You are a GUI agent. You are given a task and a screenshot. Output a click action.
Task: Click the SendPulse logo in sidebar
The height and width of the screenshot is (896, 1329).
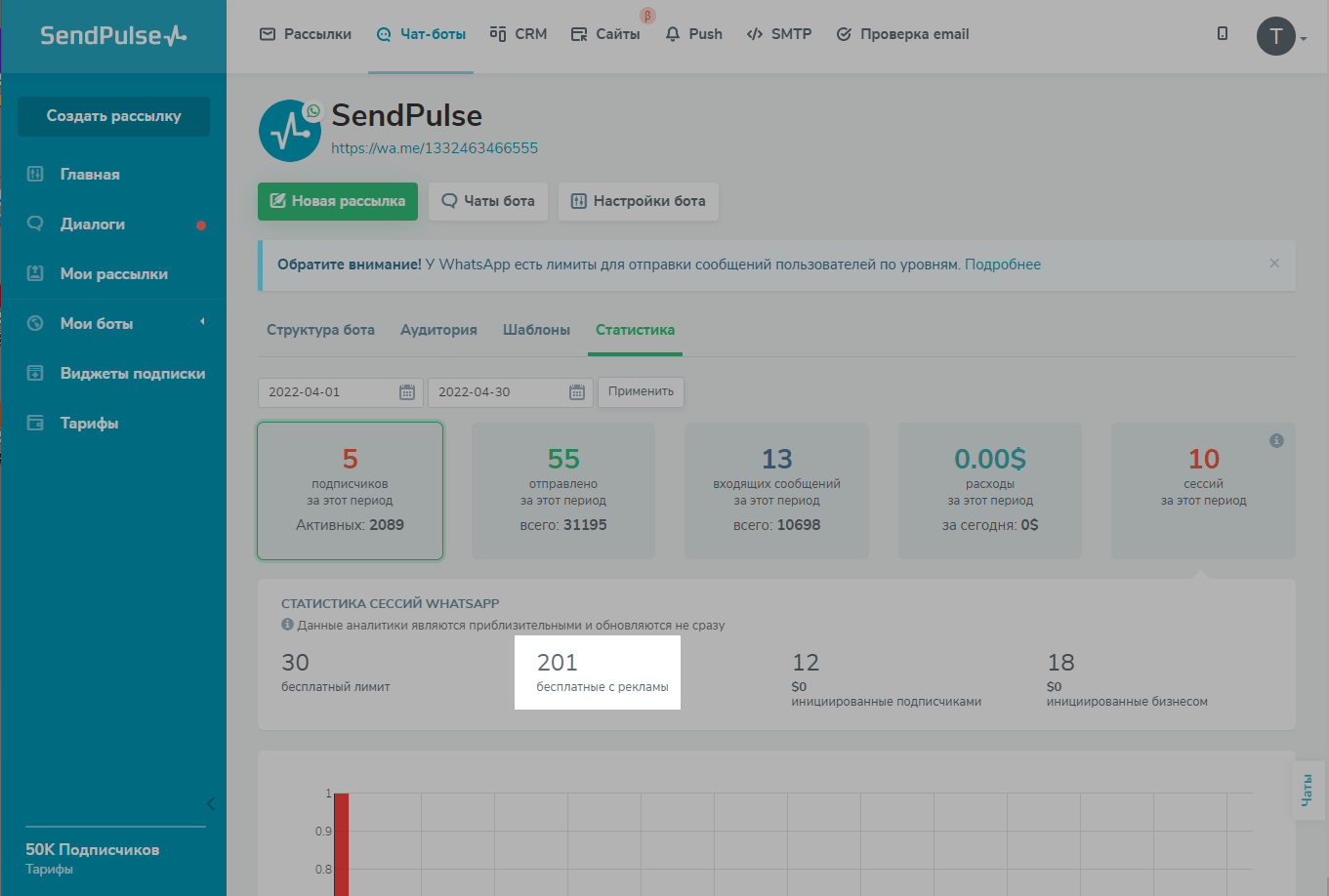tap(113, 36)
